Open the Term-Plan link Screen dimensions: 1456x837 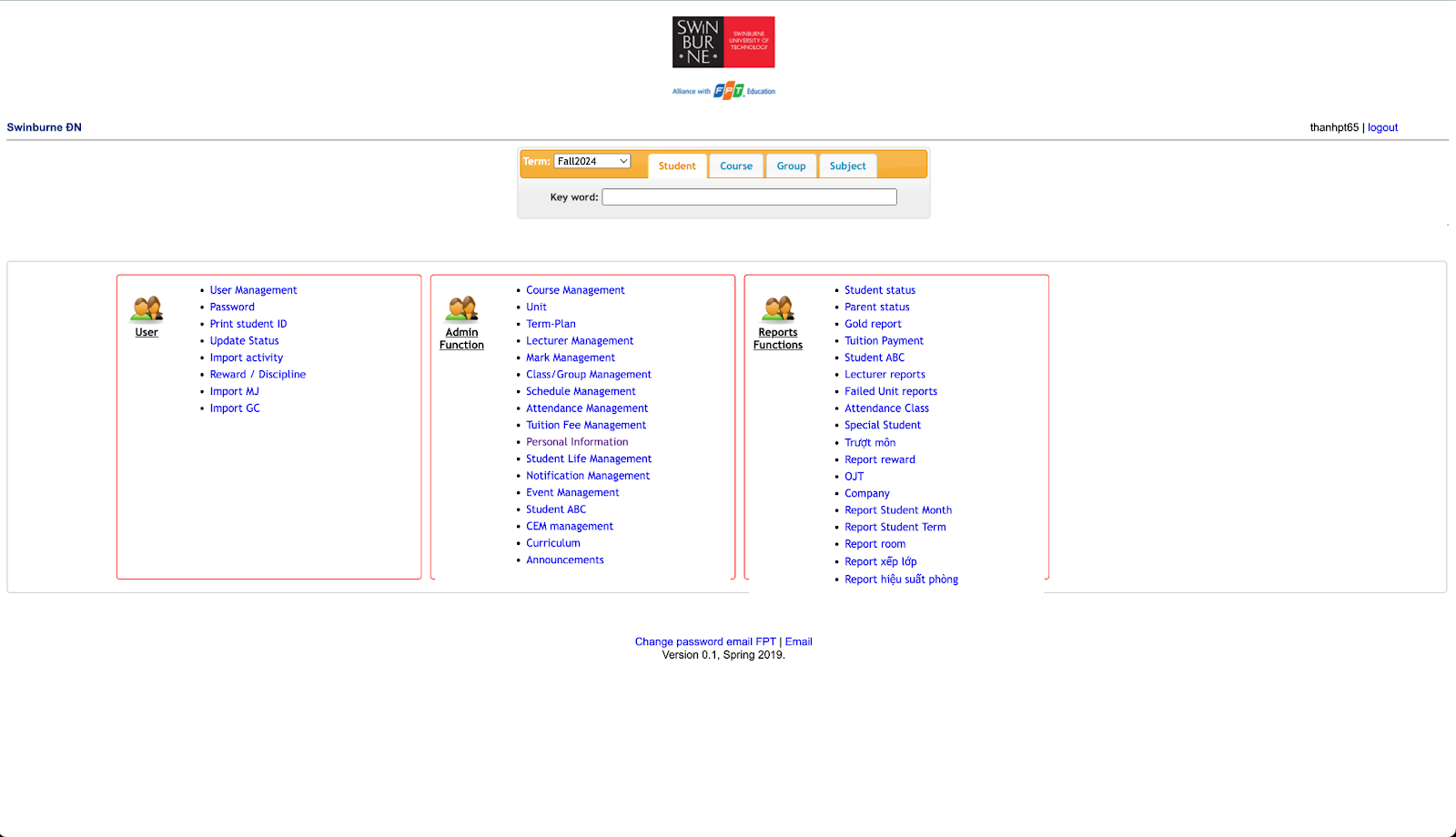(551, 324)
